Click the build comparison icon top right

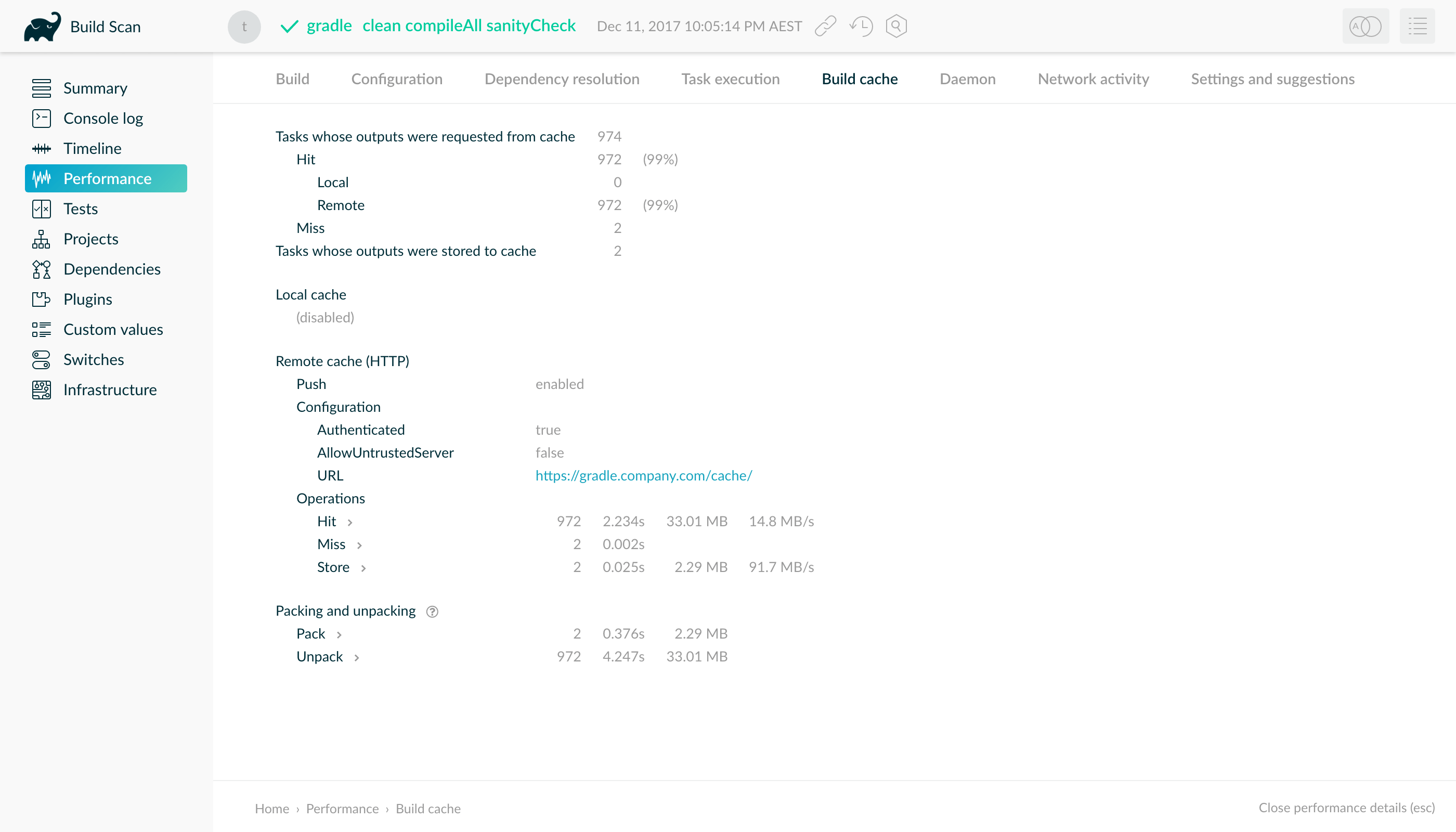[1365, 25]
